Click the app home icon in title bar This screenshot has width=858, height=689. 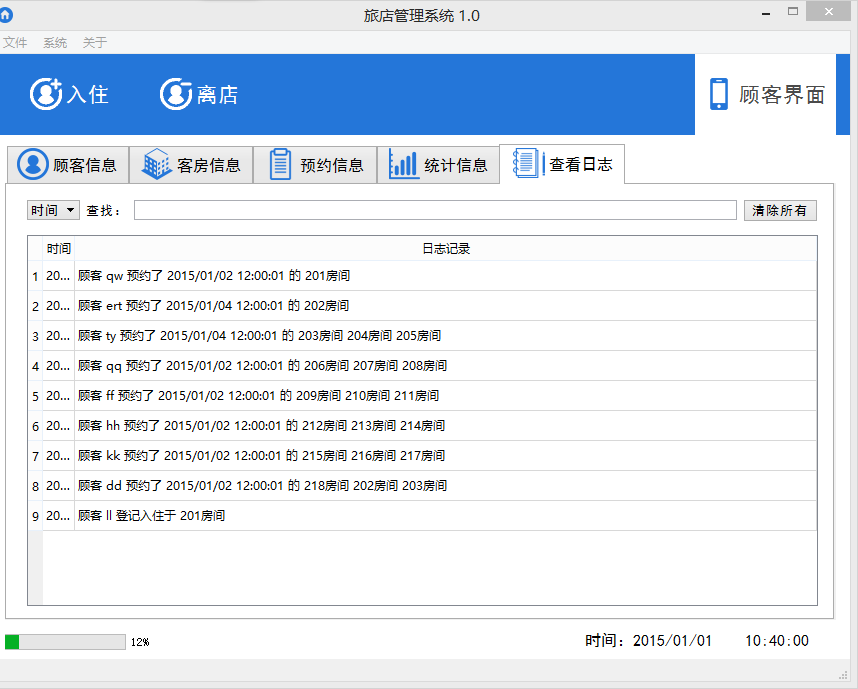click(6, 15)
